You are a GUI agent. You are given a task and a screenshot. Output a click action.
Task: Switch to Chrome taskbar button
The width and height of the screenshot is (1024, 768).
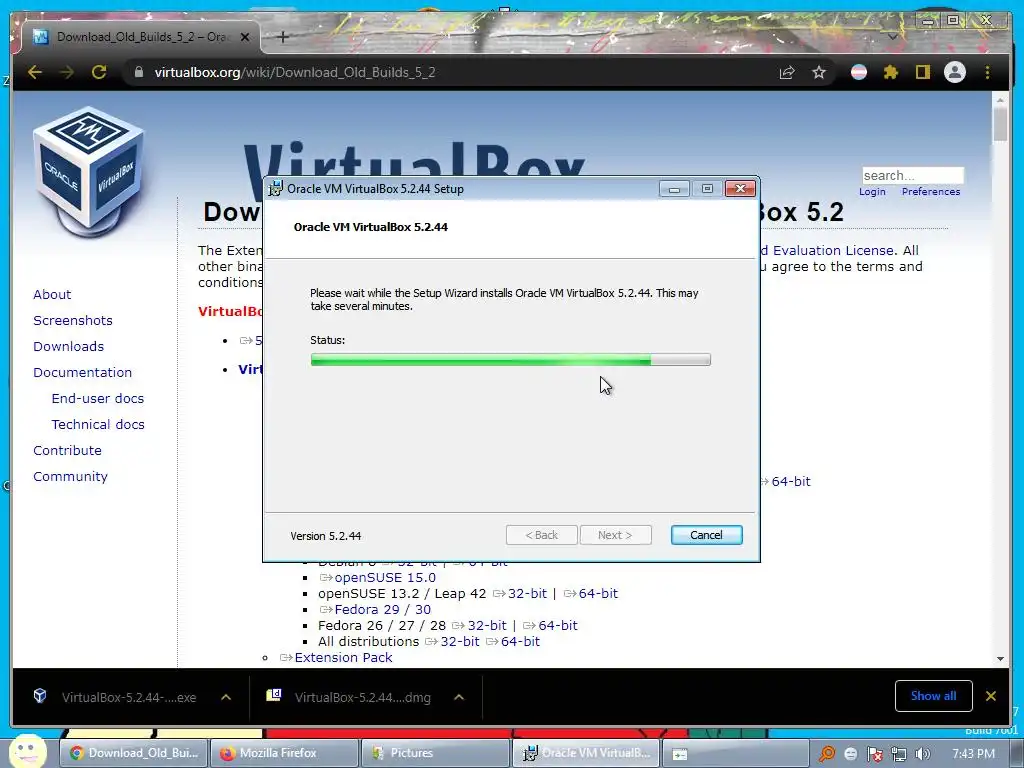coord(134,753)
